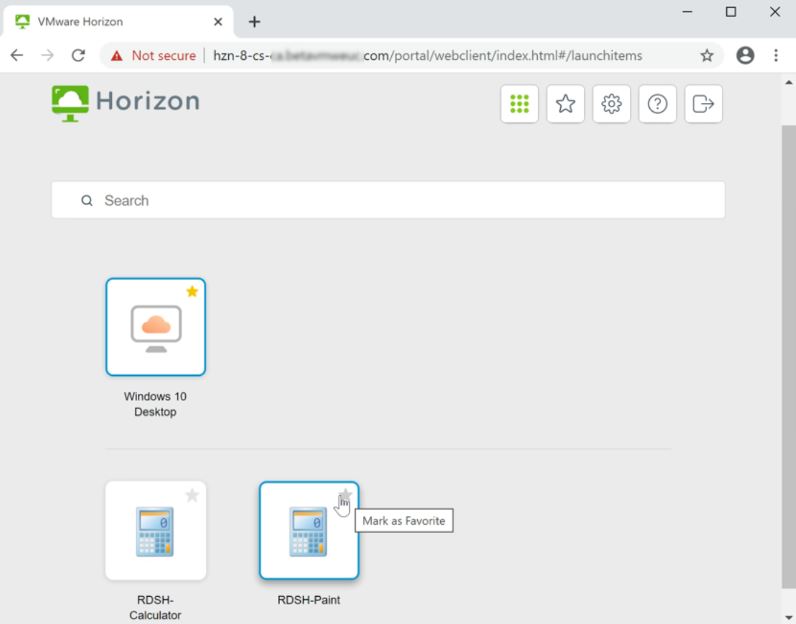The width and height of the screenshot is (796, 624).
Task: Click the scrollbar up arrow
Action: tap(788, 82)
